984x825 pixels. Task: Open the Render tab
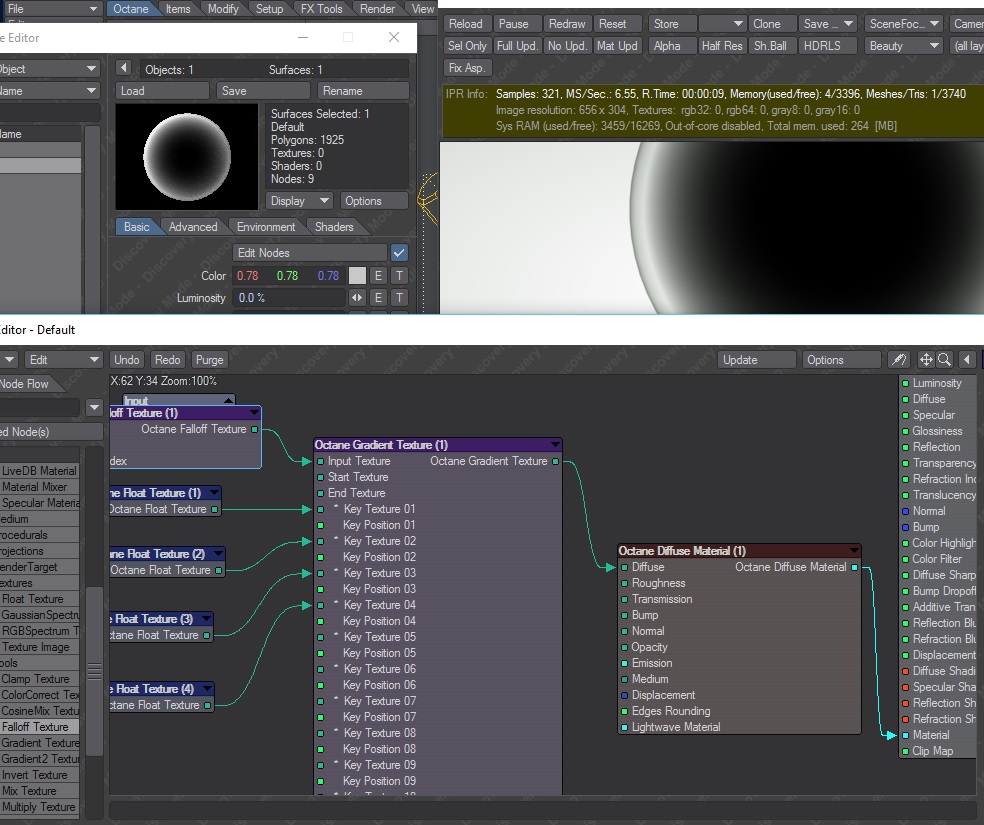[377, 9]
